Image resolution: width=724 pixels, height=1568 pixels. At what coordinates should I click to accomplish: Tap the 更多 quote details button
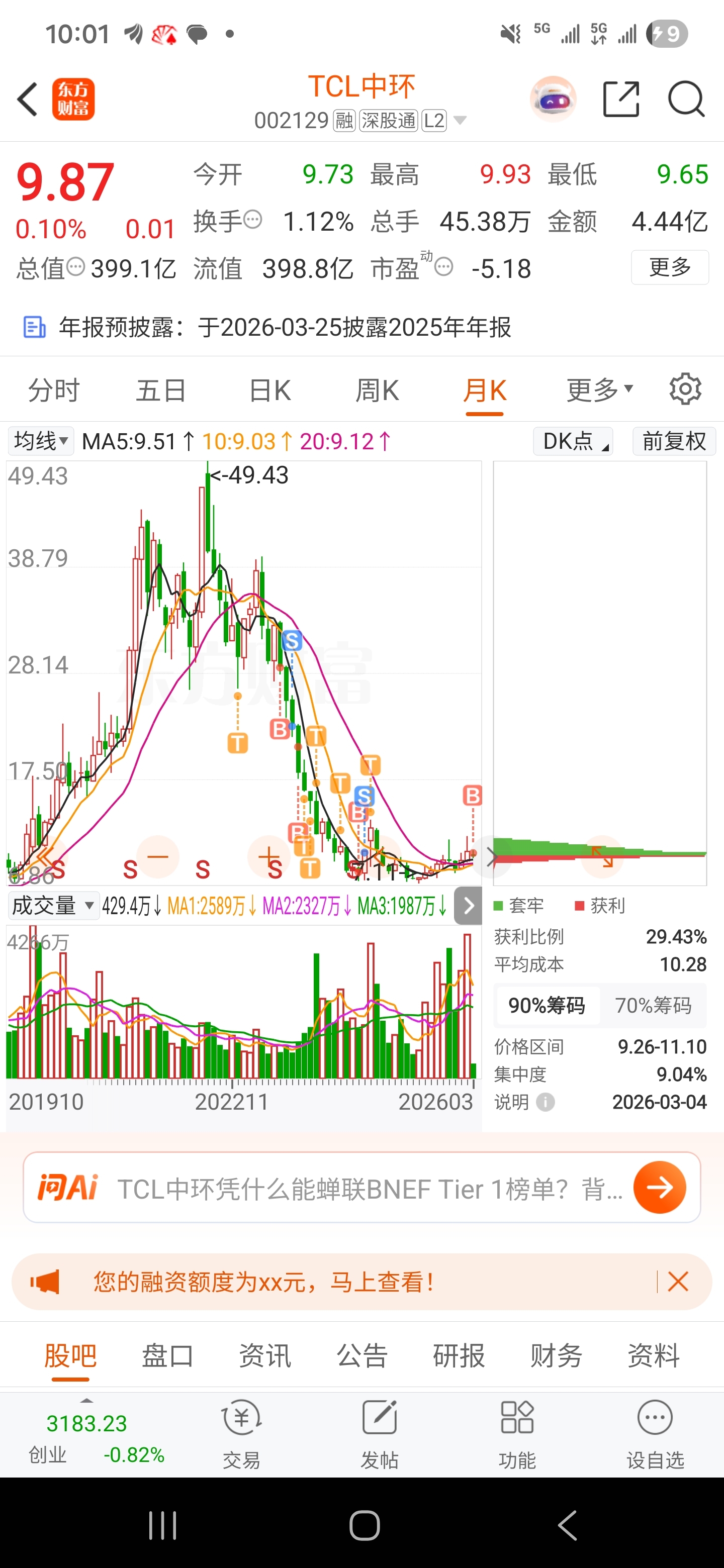tap(670, 266)
